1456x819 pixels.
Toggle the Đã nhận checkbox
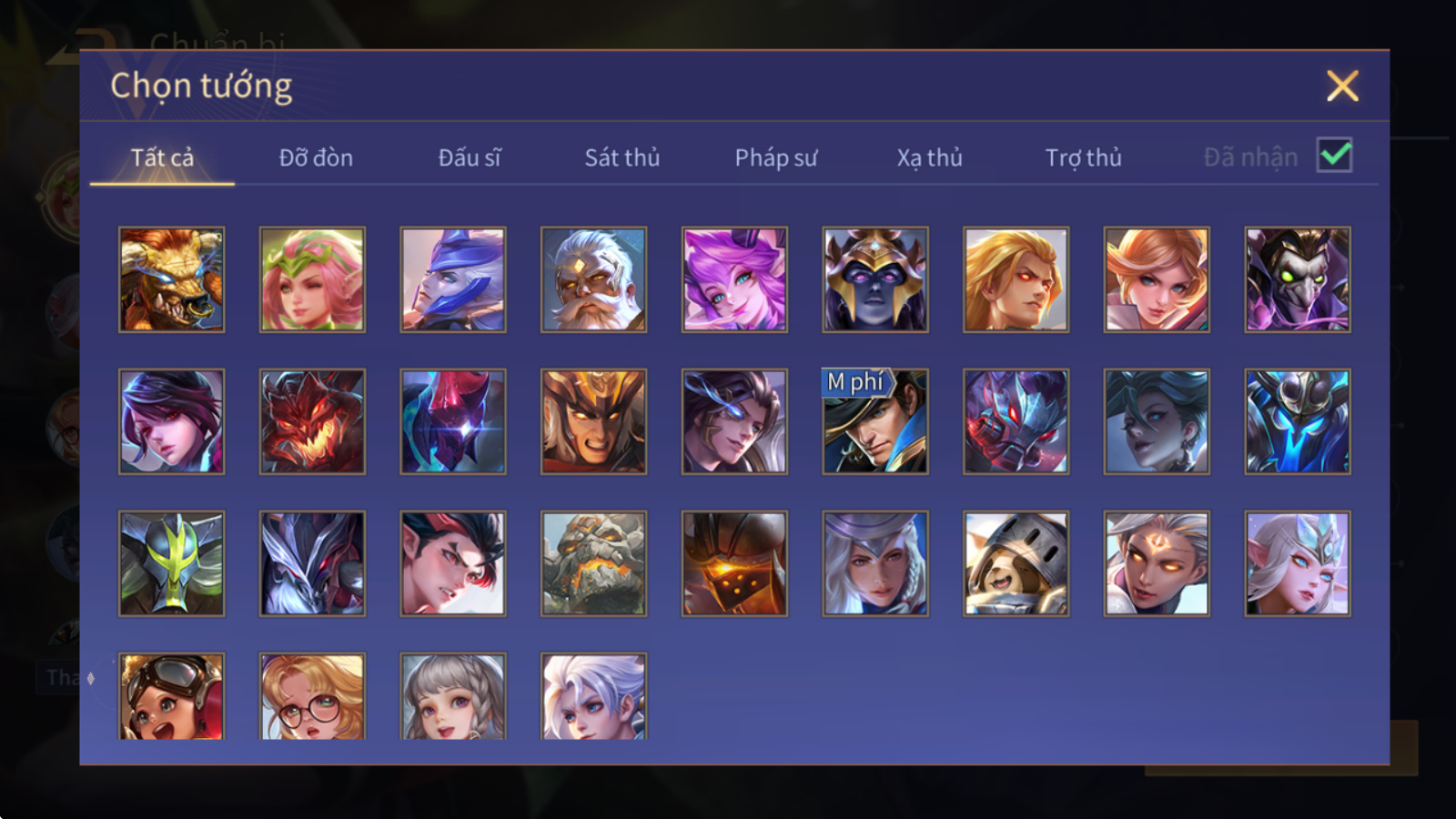tap(1334, 156)
